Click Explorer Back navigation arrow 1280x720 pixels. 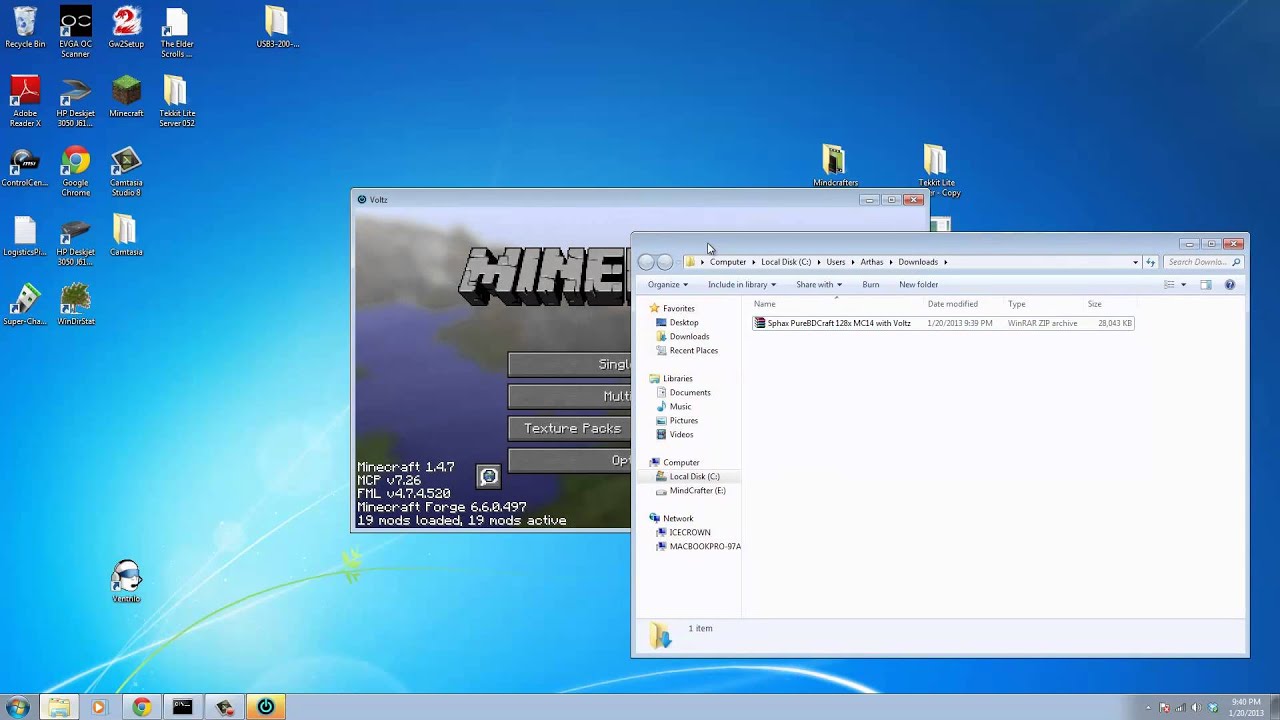(646, 262)
